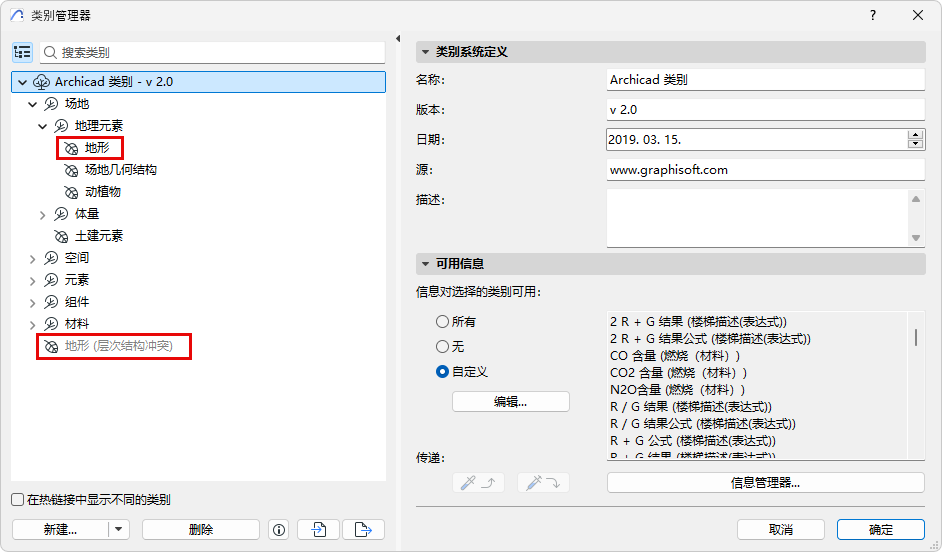
Task: Toggle the tree view mode icon beside search
Action: (x=22, y=52)
